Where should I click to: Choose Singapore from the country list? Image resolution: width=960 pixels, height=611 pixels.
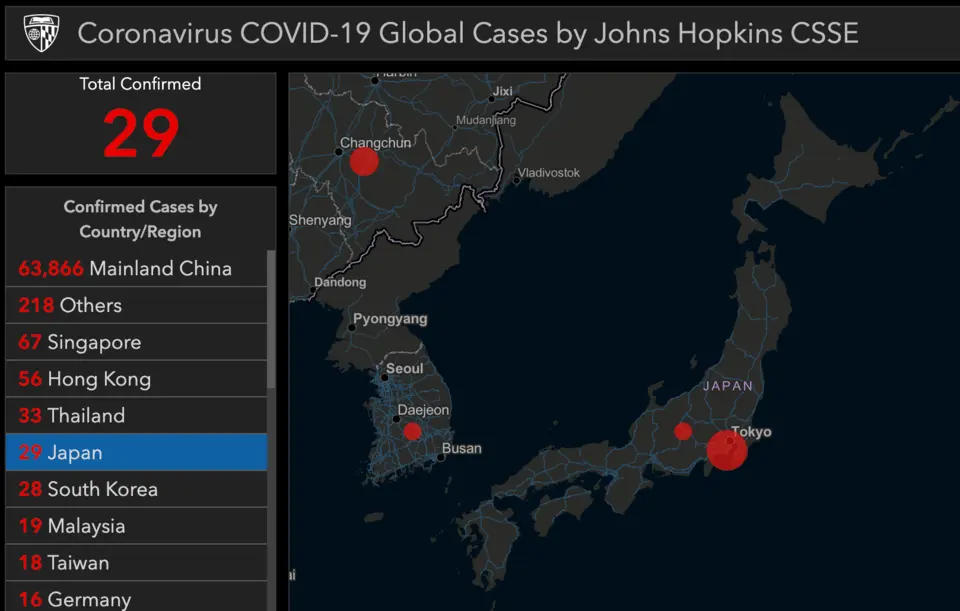tap(137, 342)
